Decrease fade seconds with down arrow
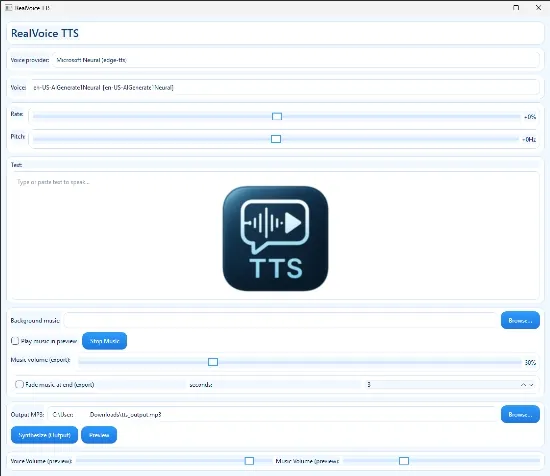The width and height of the screenshot is (550, 476). [x=531, y=385]
